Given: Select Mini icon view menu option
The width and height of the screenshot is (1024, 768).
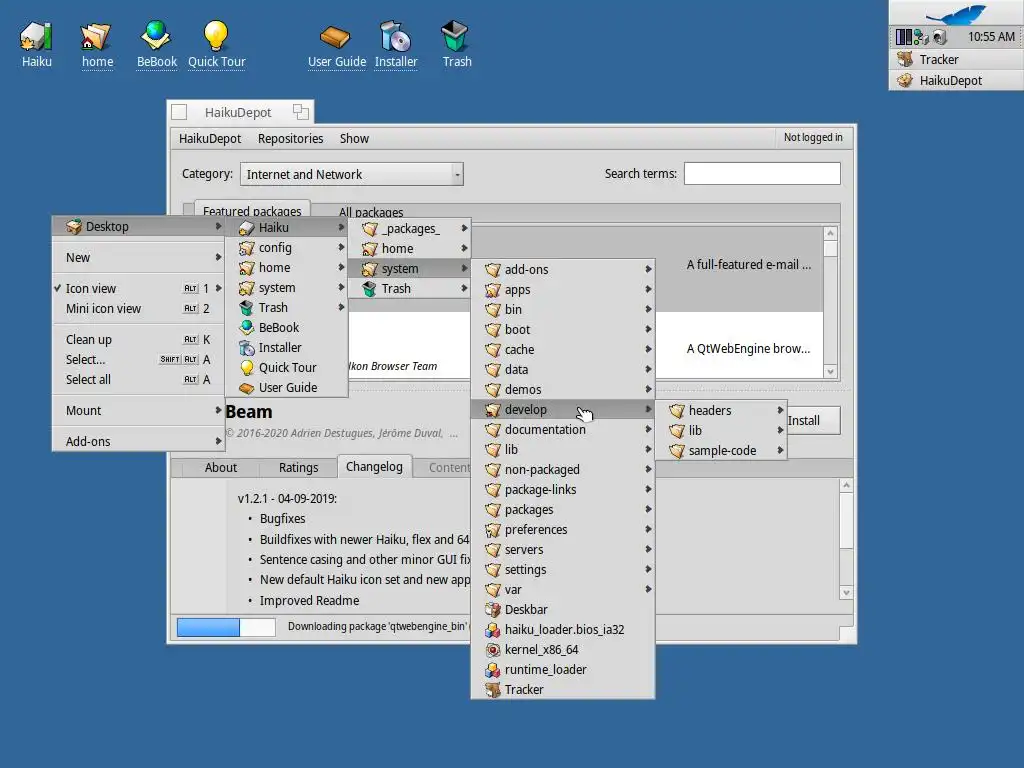Looking at the screenshot, I should (138, 308).
